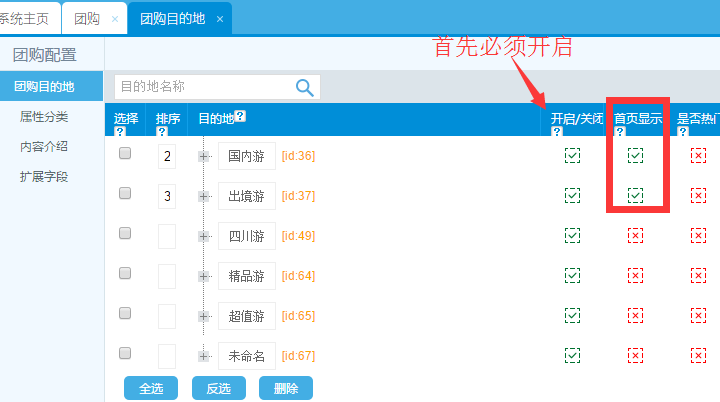Select the checkbox for 超值游 row
The image size is (720, 402).
click(x=125, y=313)
